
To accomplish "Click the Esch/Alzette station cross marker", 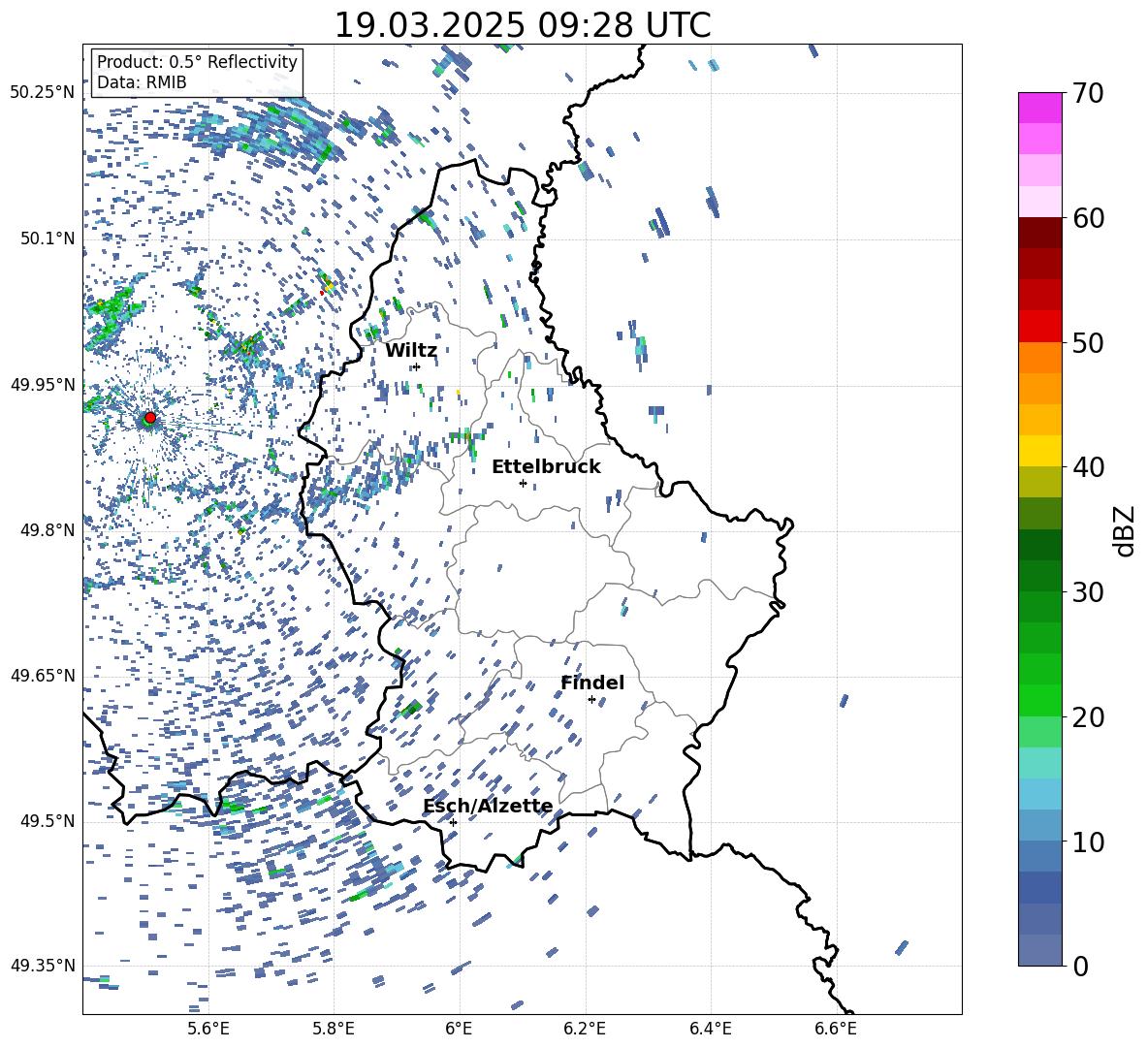I will coord(453,822).
